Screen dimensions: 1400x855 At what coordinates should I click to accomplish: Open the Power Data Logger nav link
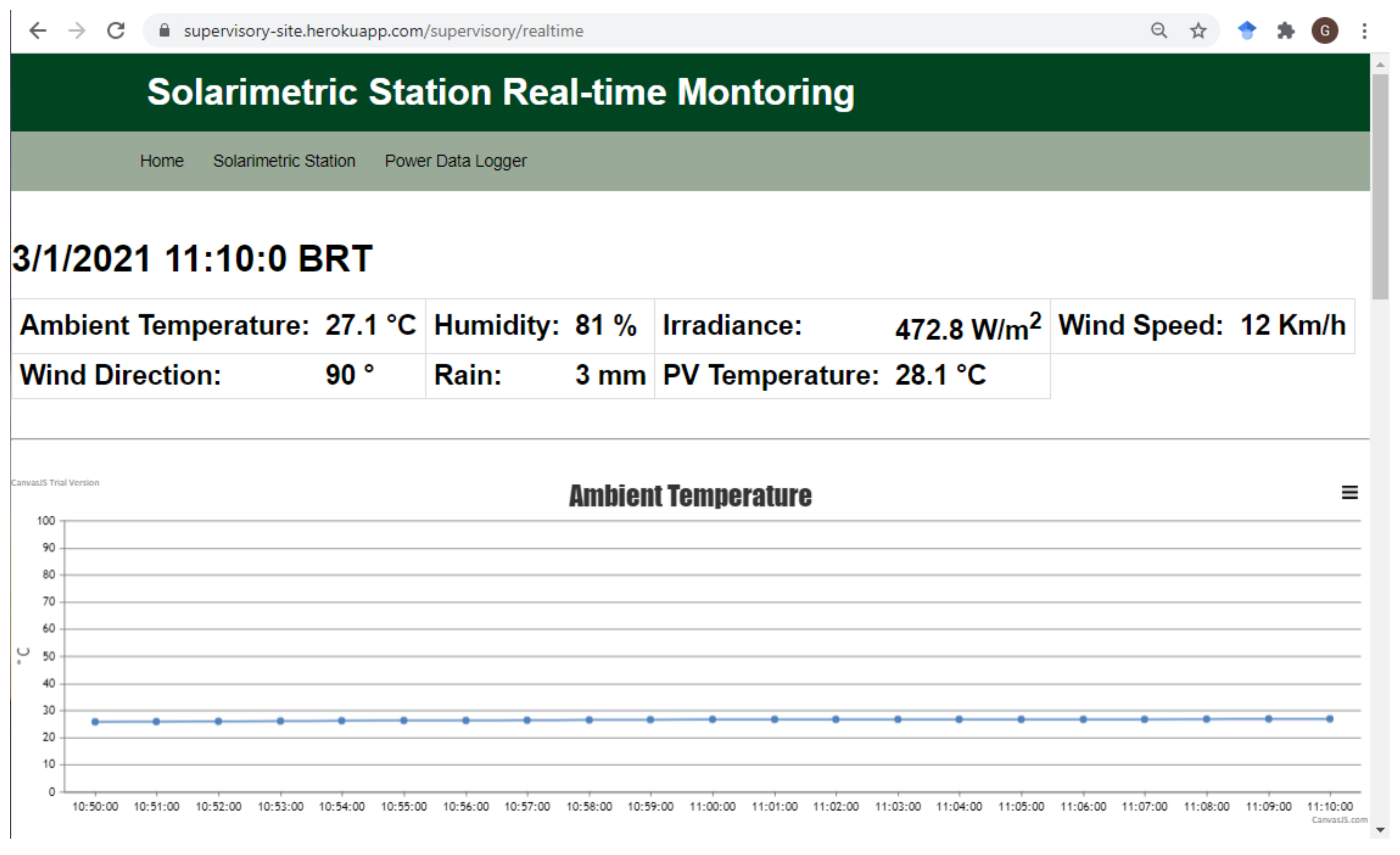pos(456,161)
